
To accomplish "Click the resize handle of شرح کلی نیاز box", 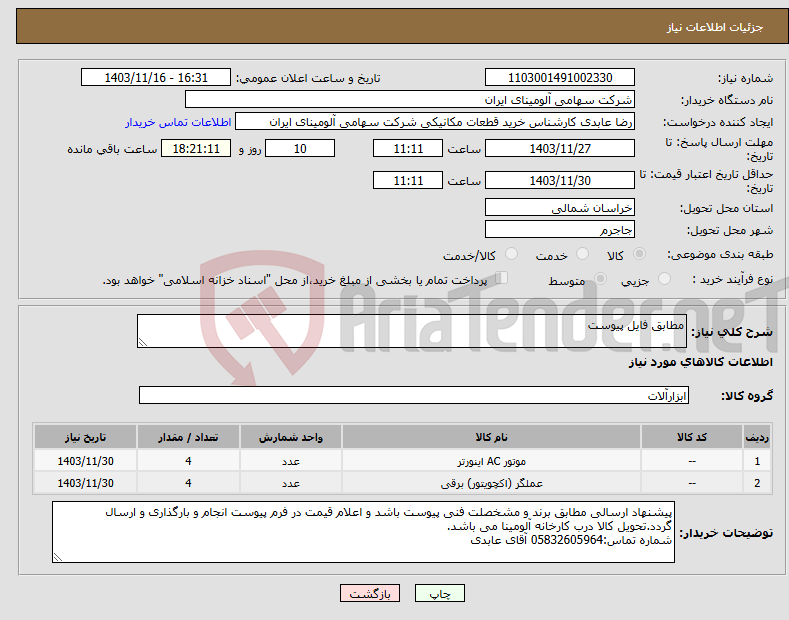I will (x=143, y=342).
